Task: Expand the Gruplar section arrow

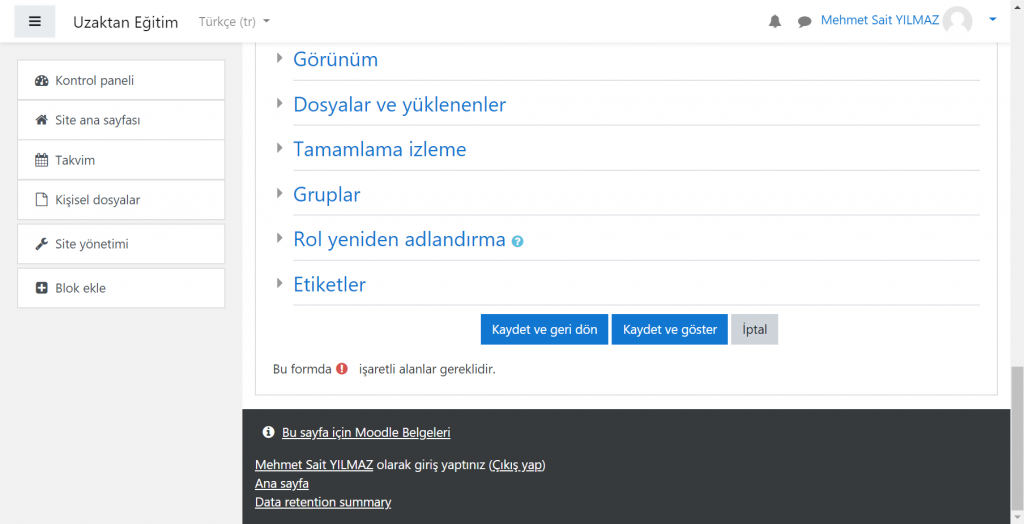Action: click(x=280, y=193)
